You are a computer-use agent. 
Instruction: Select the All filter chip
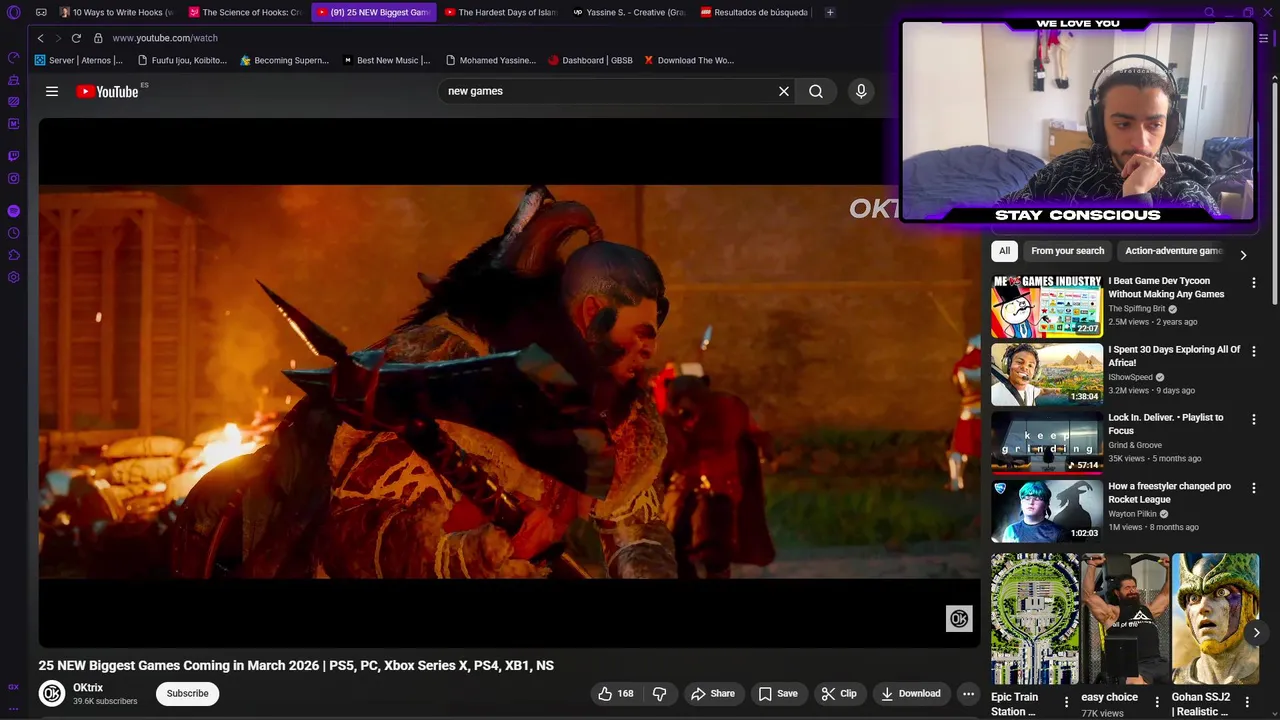tap(1004, 251)
